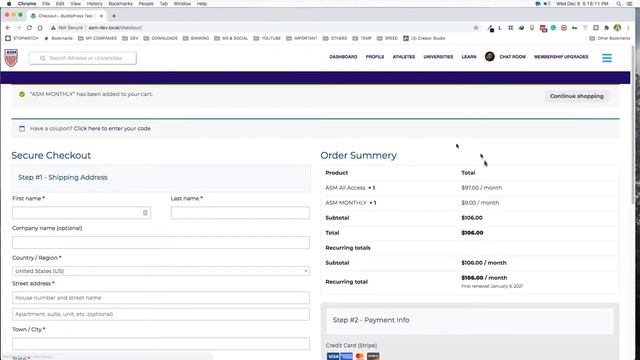Open the ATHLETES nav link
Viewport: 640px width, 360px height.
[404, 57]
